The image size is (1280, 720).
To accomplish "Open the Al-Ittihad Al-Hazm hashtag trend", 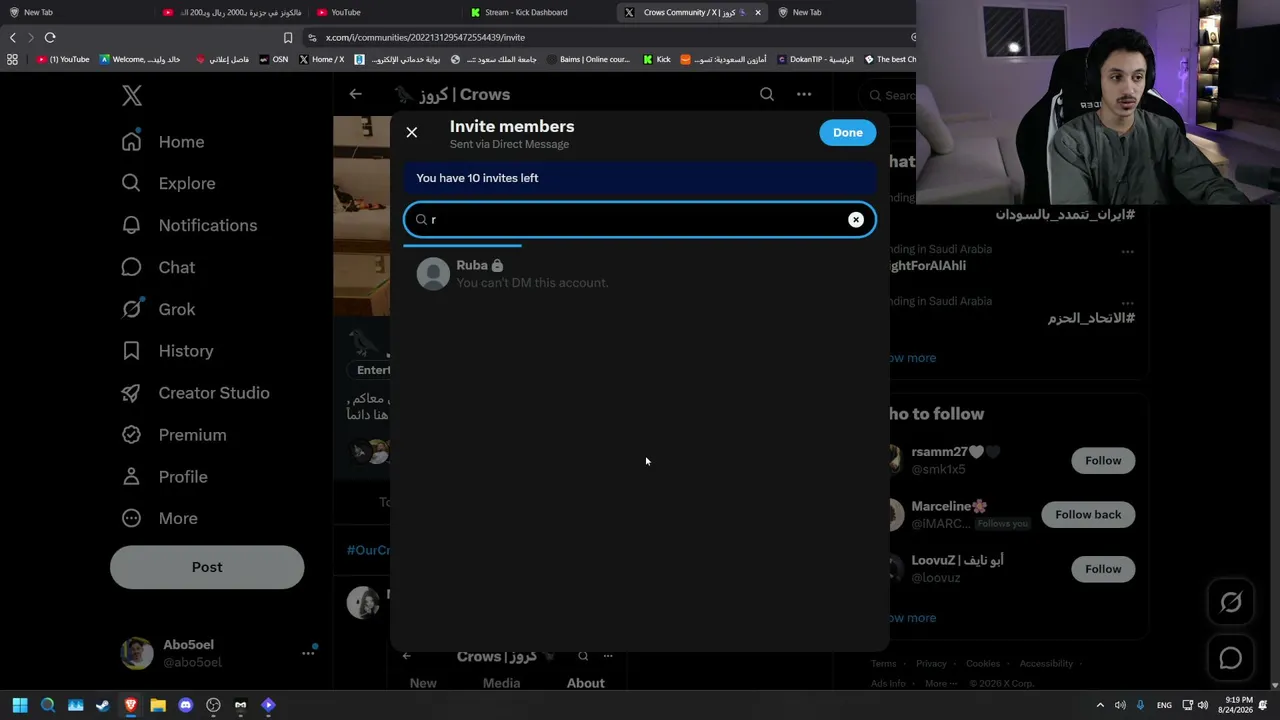I will 1091,318.
